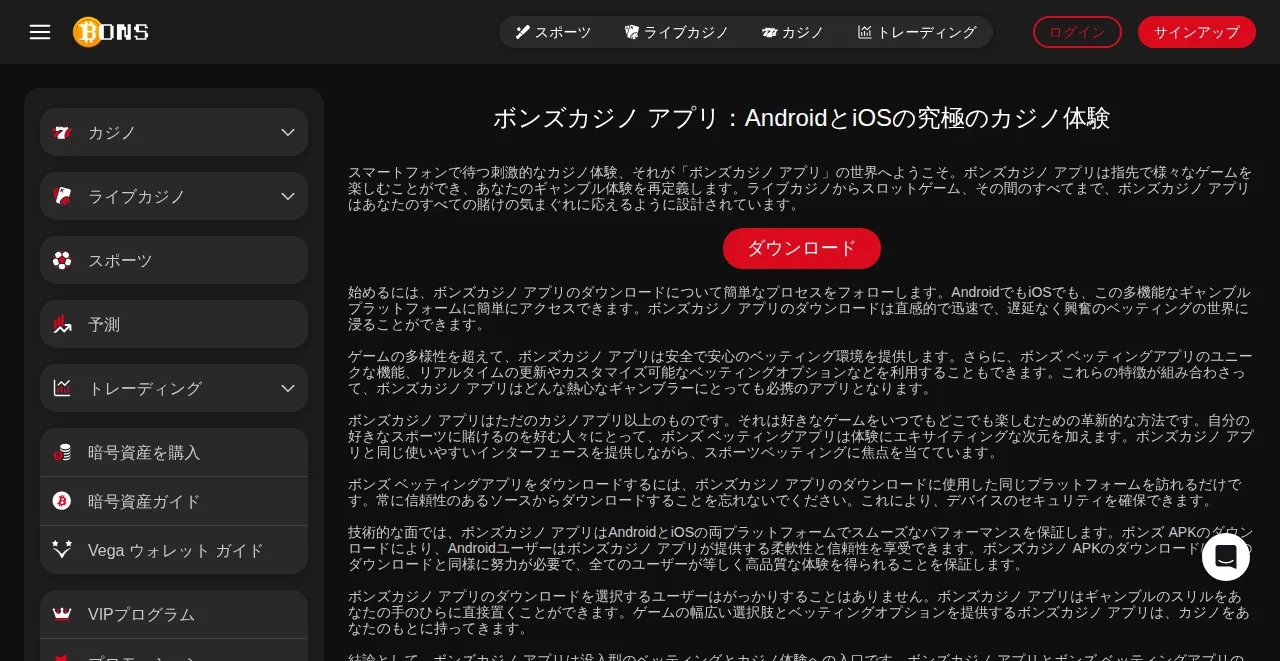Click the crown VIPプログラム icon

tap(62, 614)
